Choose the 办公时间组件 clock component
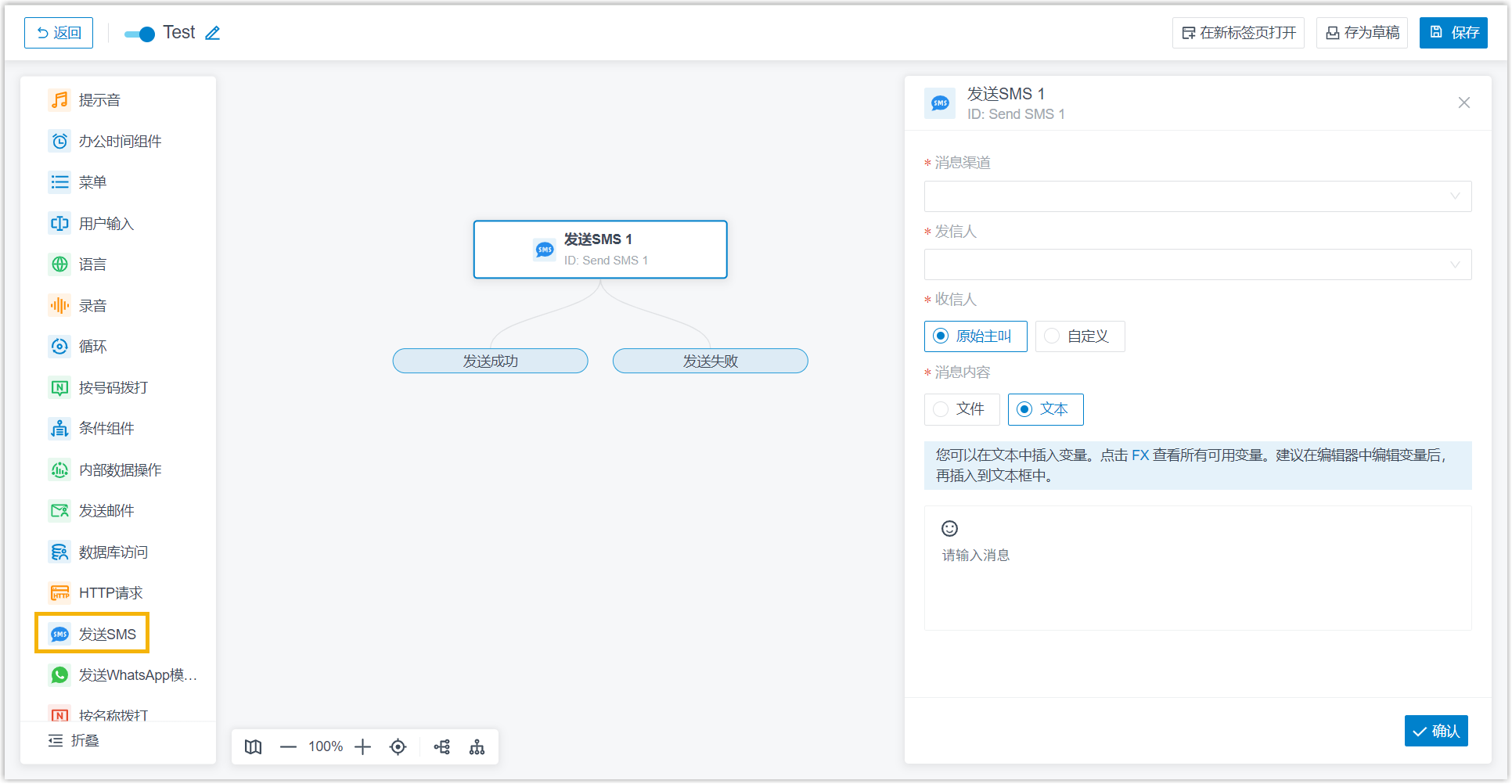This screenshot has width=1512, height=784. (x=59, y=142)
